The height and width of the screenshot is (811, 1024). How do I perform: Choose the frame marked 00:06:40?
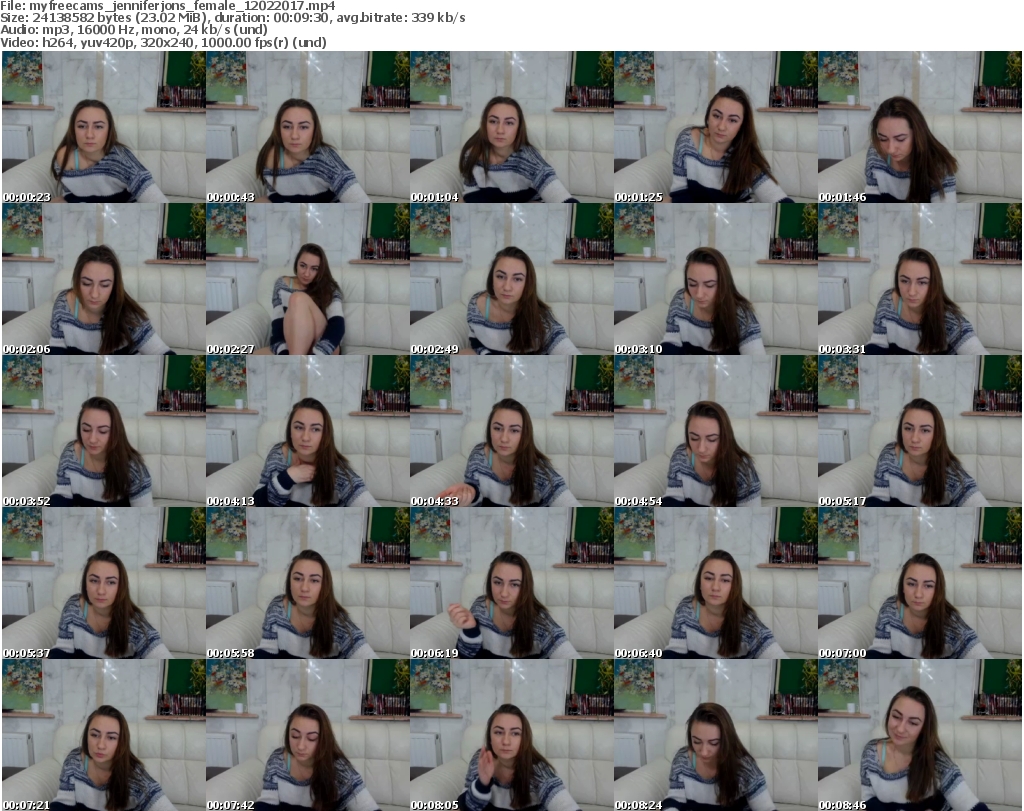(716, 583)
